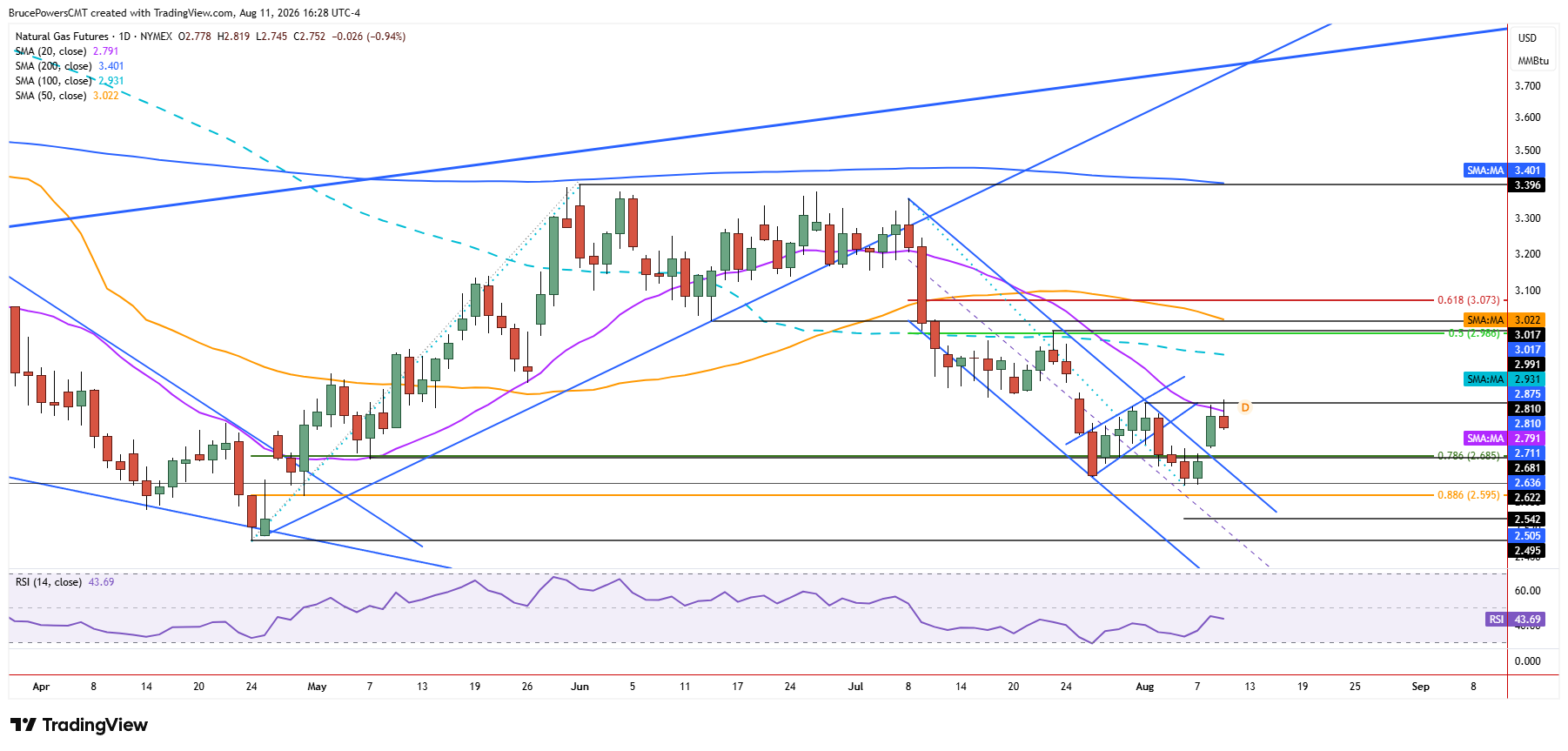The width and height of the screenshot is (1568, 751).
Task: Click the 25 date tick before Sep
Action: (1355, 687)
